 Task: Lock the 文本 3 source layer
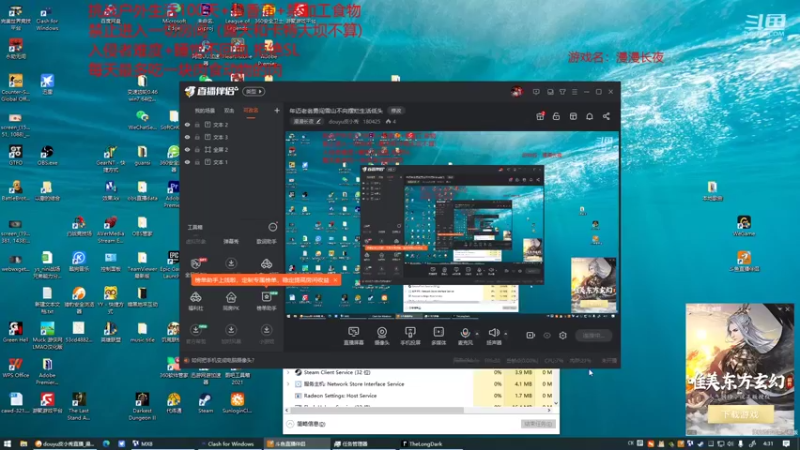click(x=197, y=137)
